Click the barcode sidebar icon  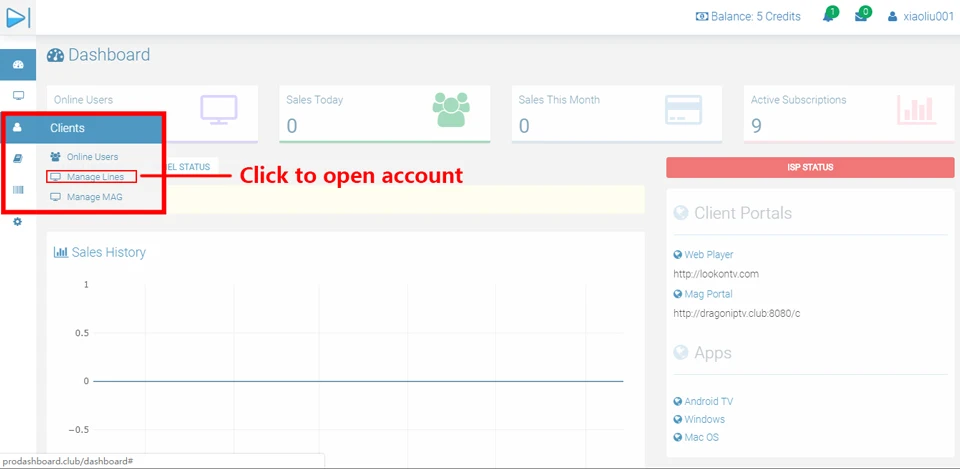pyautogui.click(x=18, y=190)
